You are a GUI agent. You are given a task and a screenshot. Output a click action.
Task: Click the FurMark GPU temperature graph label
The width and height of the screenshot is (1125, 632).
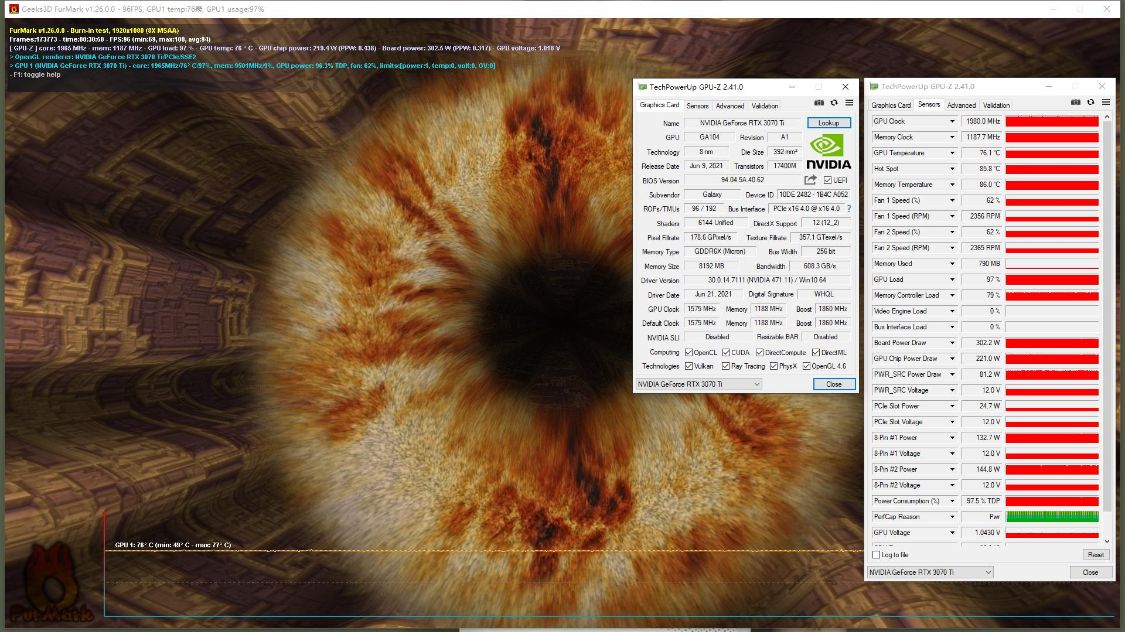173,544
